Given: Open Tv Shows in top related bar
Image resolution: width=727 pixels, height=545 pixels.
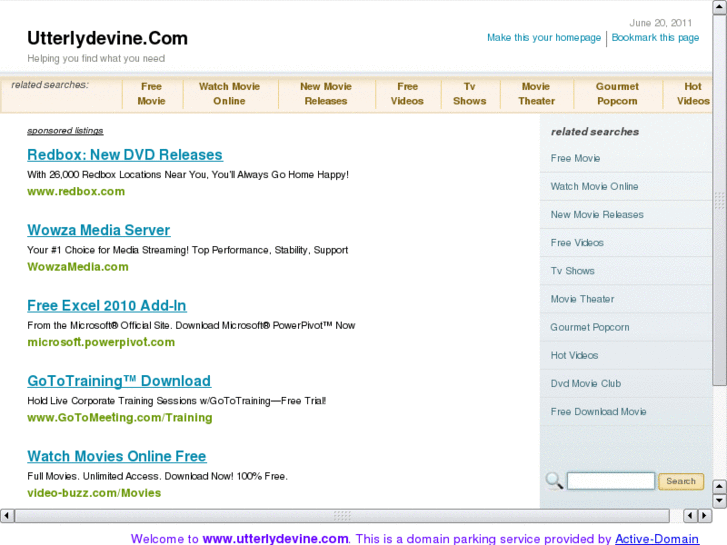Looking at the screenshot, I should (x=470, y=94).
